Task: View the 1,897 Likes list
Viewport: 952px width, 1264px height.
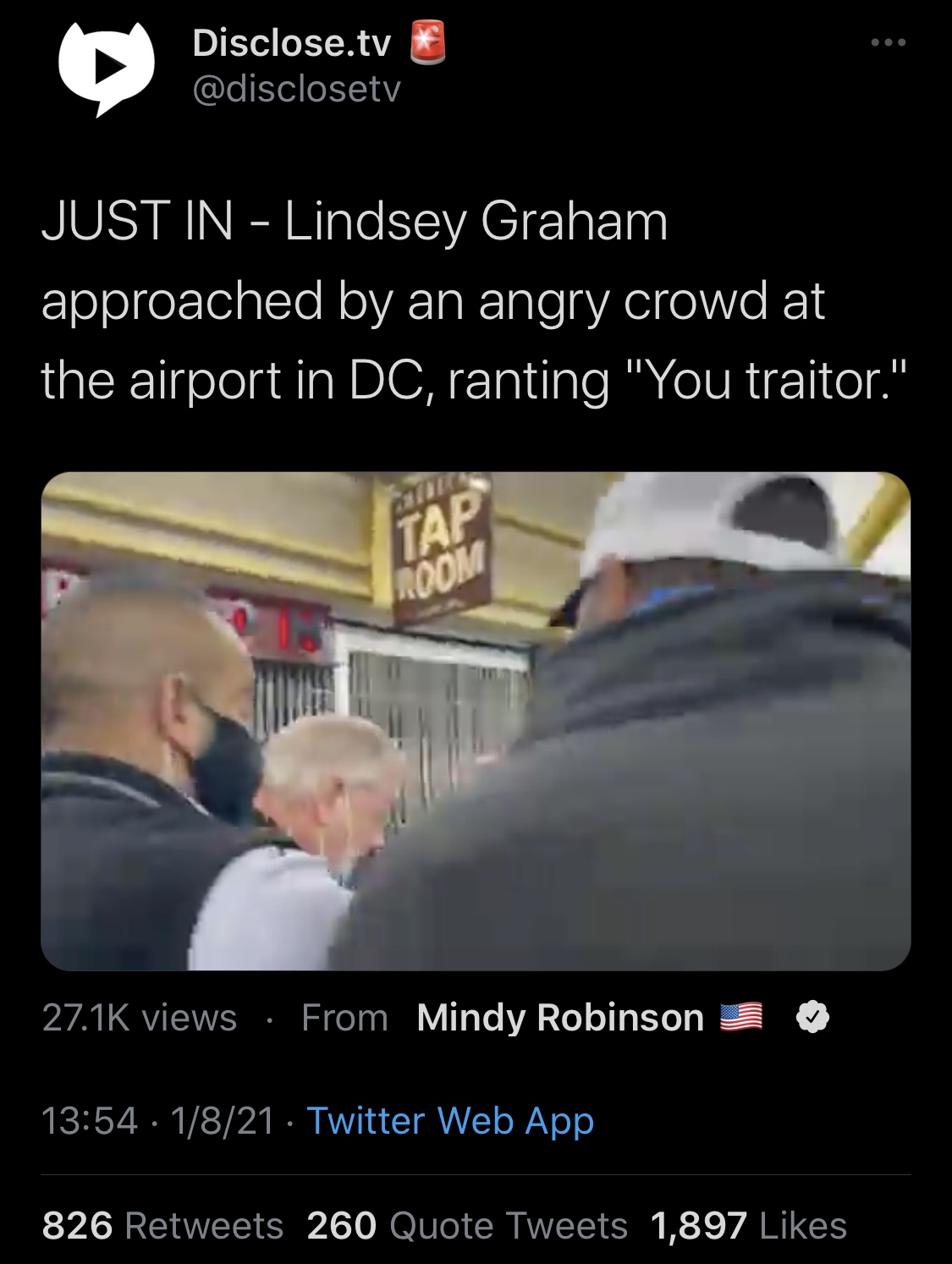Action: pos(749,1226)
